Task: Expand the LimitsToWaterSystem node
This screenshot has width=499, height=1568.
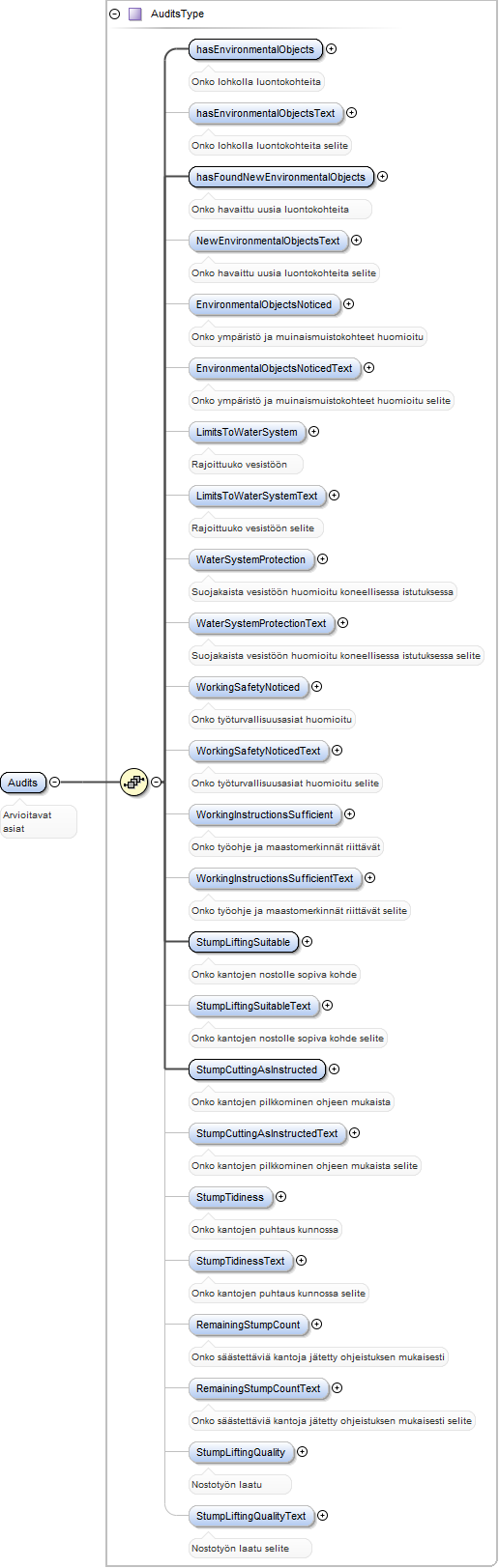Action: click(314, 431)
